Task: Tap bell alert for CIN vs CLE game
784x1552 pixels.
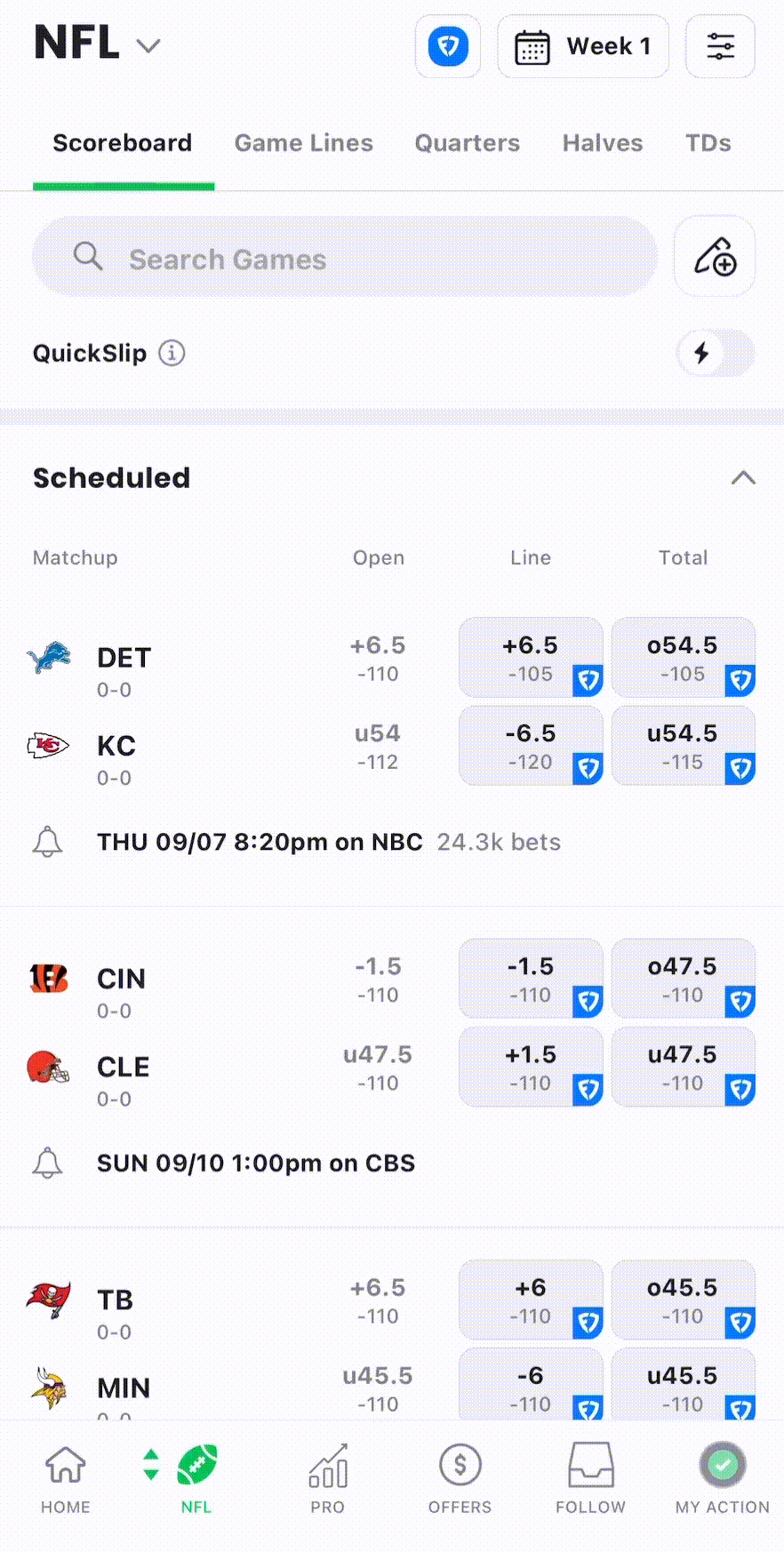Action: point(48,1163)
